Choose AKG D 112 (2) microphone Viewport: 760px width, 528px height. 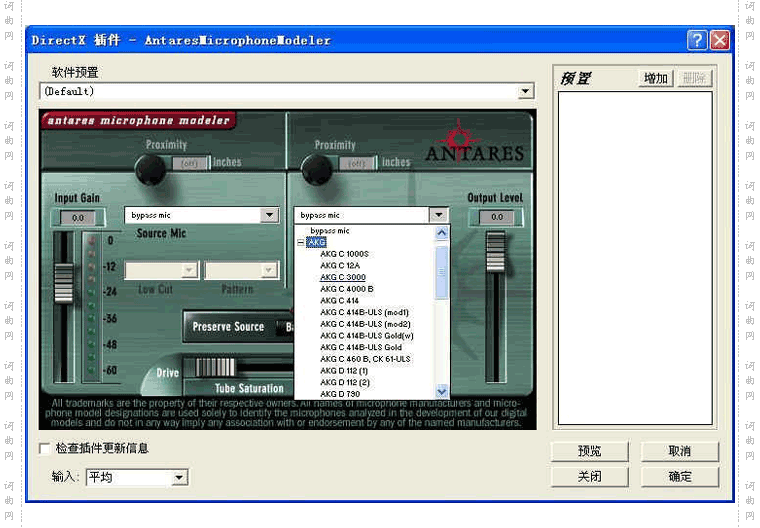coord(345,382)
